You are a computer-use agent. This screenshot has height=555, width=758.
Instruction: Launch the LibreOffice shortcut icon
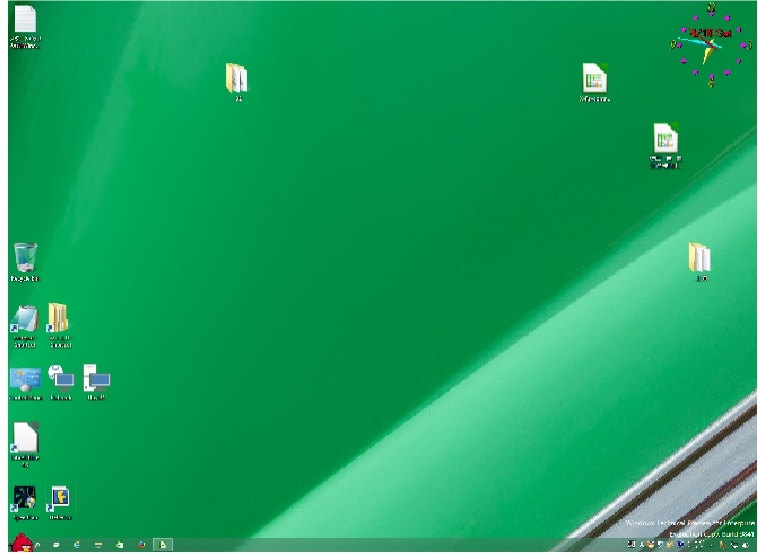pyautogui.click(x=25, y=444)
